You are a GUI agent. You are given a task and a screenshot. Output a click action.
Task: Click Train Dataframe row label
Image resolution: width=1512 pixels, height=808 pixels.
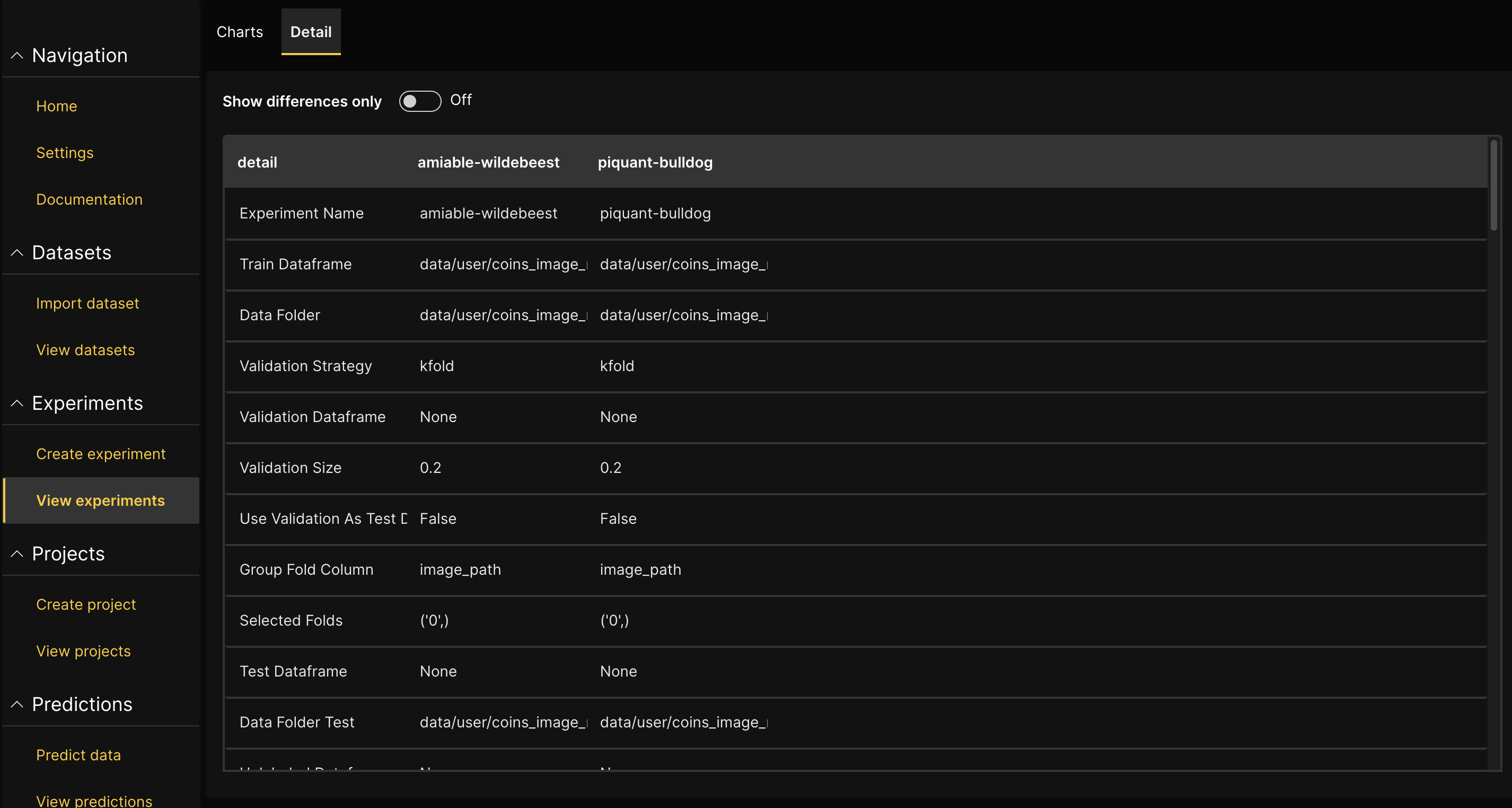click(295, 264)
